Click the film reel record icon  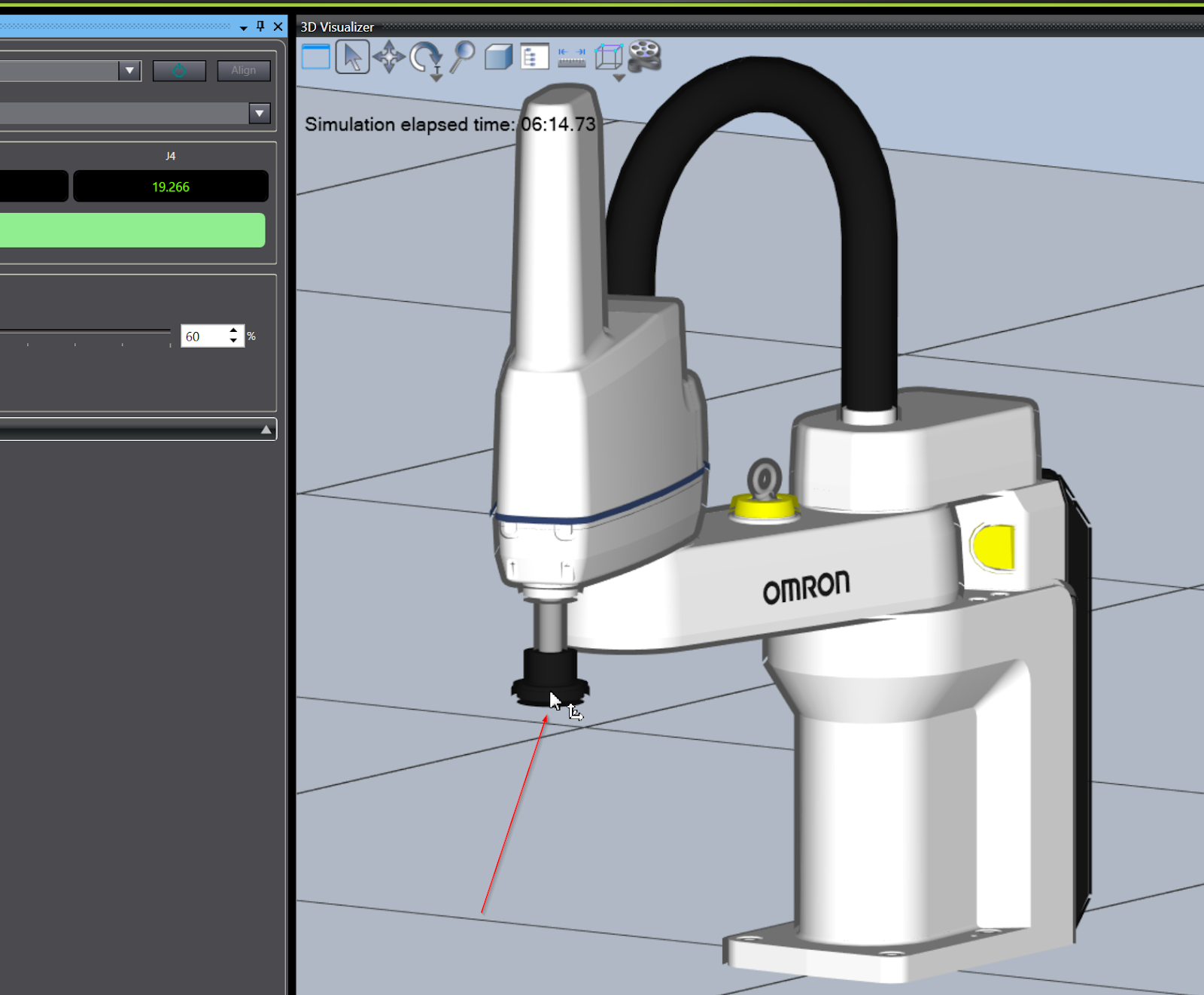tap(645, 56)
